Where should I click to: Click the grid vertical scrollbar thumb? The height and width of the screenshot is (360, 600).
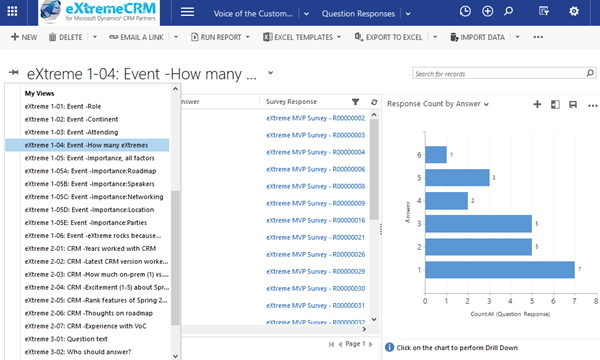click(374, 169)
